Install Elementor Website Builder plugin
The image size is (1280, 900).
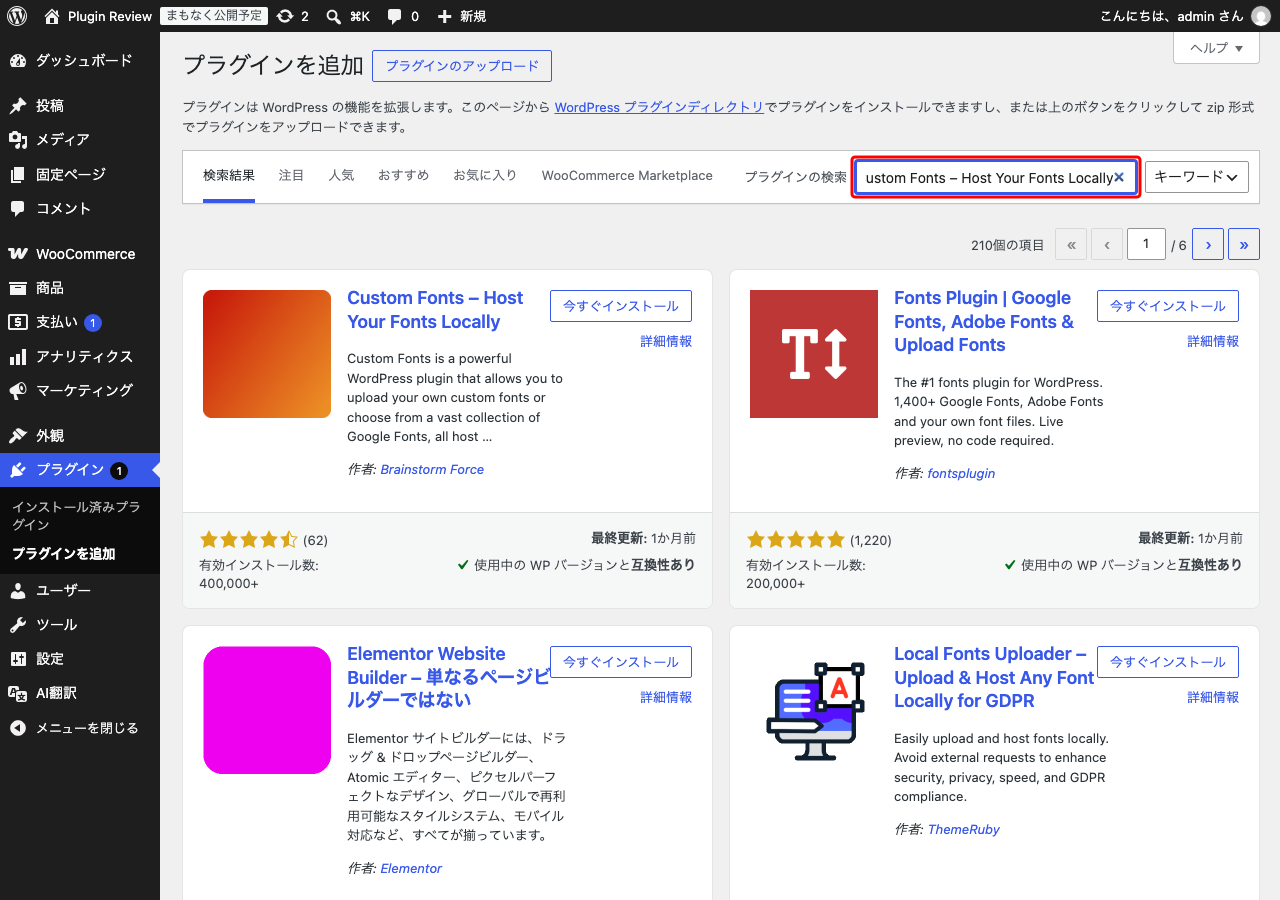(621, 662)
